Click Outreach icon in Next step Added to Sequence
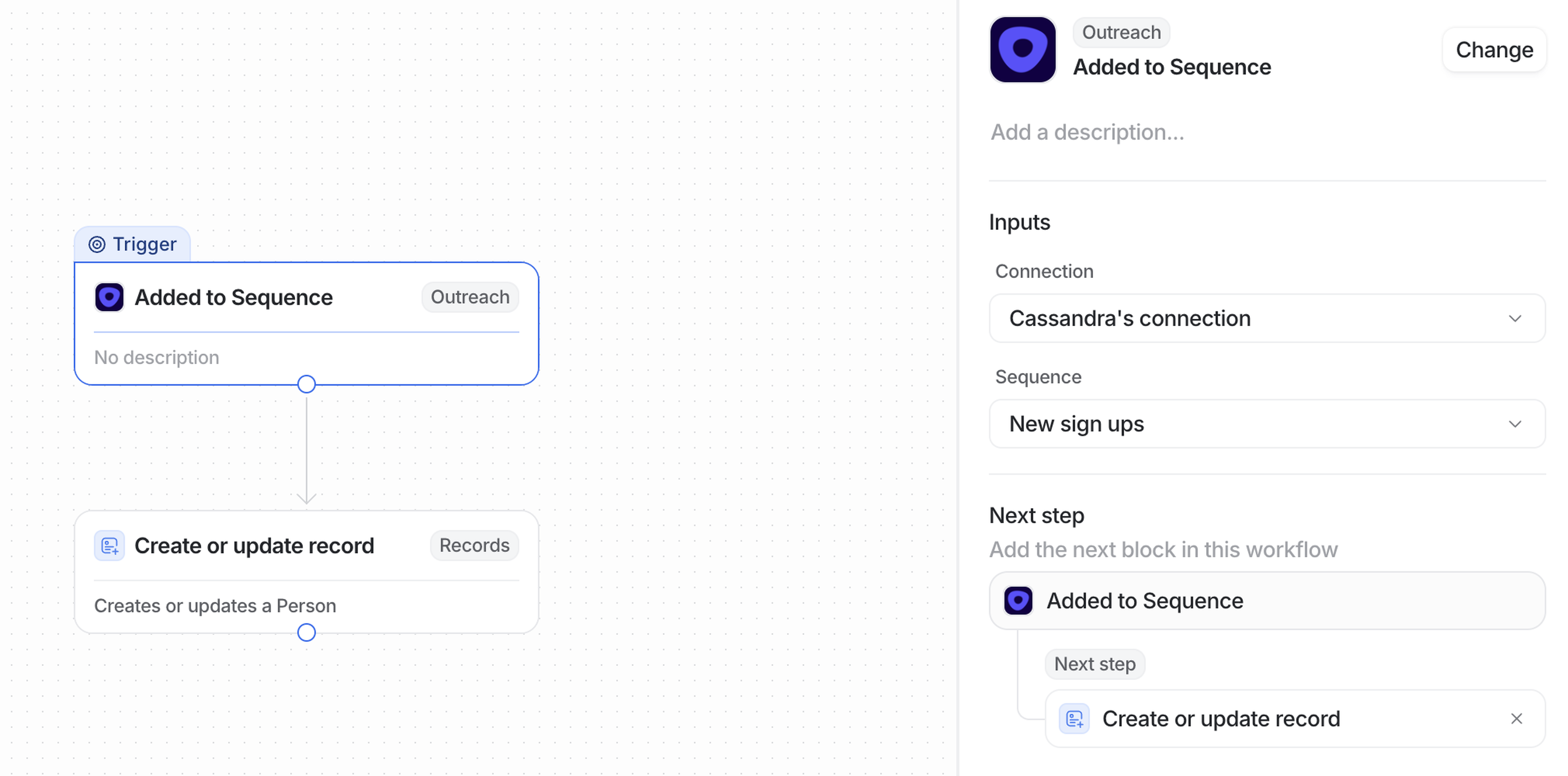This screenshot has height=776, width=1568. click(x=1018, y=601)
